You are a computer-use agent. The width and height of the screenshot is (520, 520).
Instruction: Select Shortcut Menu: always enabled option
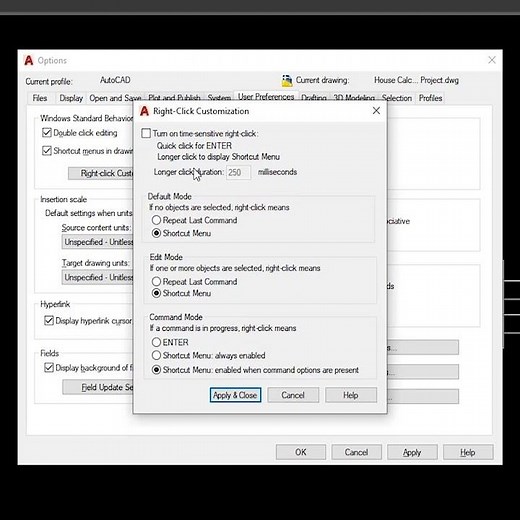click(156, 355)
